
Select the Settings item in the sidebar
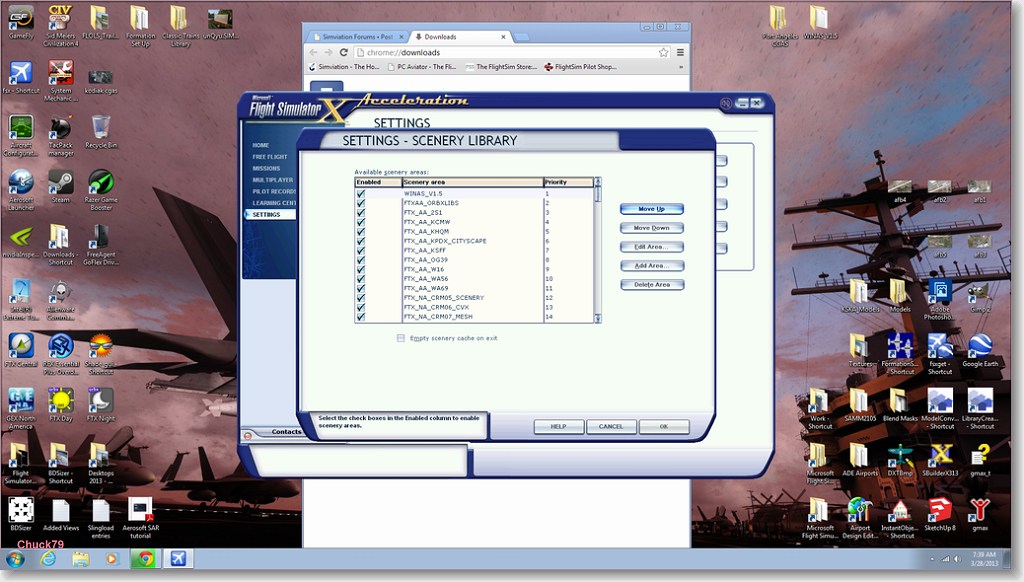point(267,214)
